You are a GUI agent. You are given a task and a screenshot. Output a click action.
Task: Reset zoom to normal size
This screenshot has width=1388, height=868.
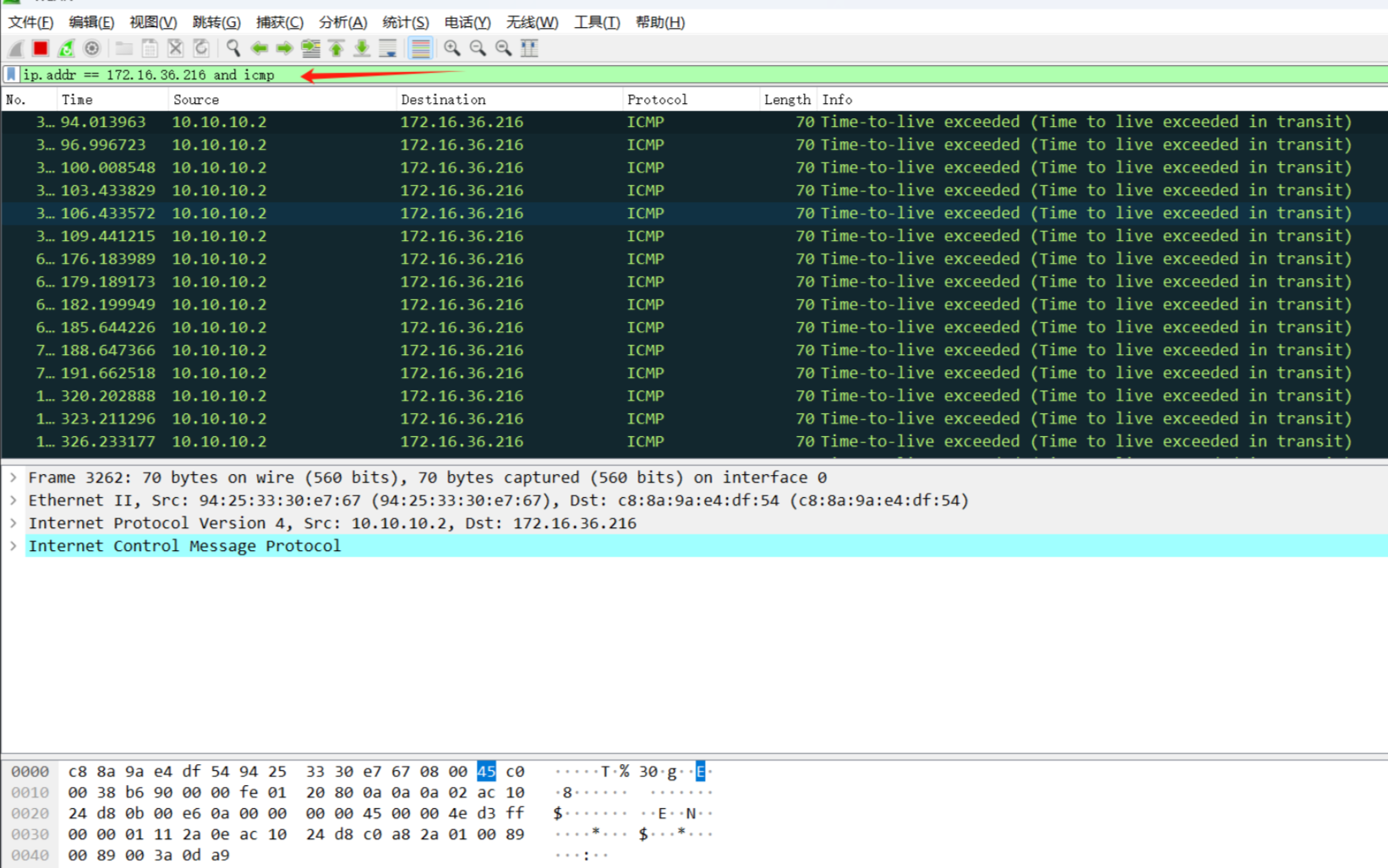click(503, 48)
